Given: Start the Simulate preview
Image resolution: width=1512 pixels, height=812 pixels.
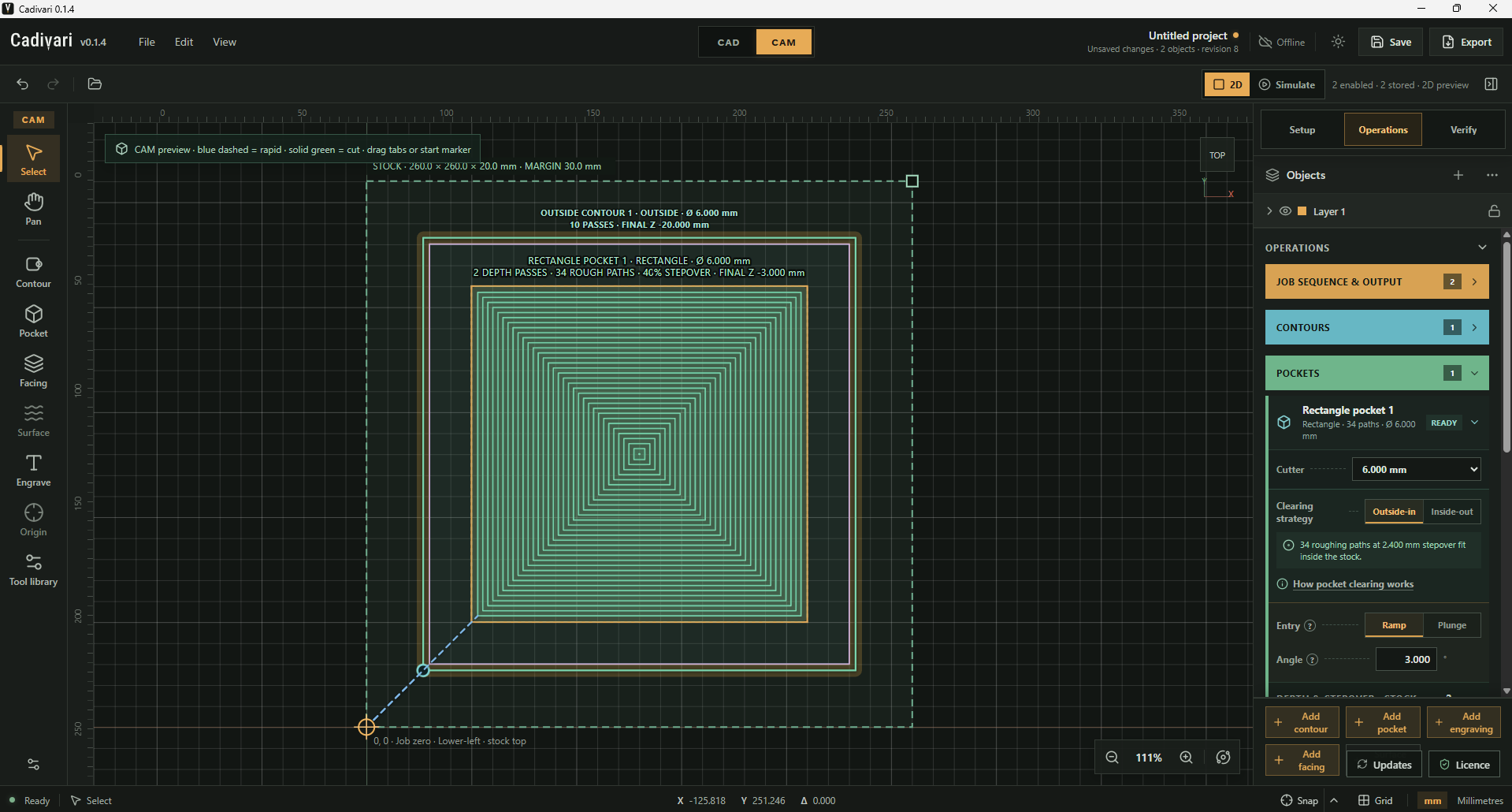Looking at the screenshot, I should [x=1287, y=84].
